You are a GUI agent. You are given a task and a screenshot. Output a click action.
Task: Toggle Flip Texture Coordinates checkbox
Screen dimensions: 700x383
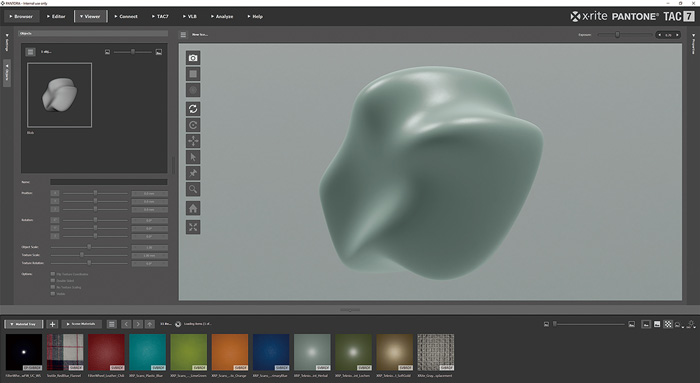tap(53, 274)
